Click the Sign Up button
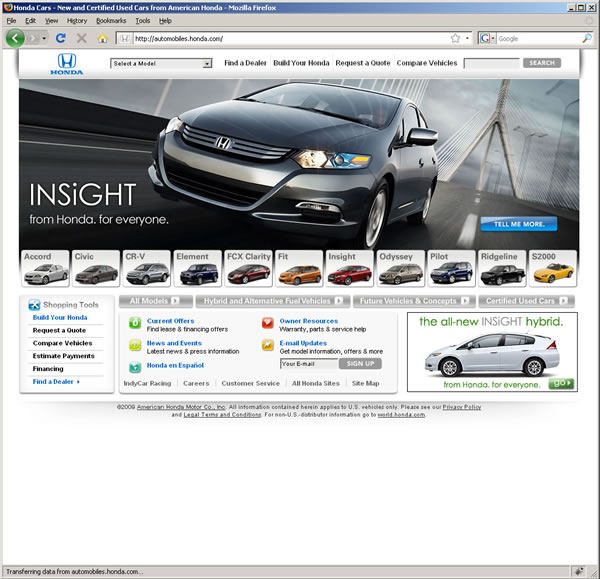The height and width of the screenshot is (579, 600). pyautogui.click(x=359, y=364)
